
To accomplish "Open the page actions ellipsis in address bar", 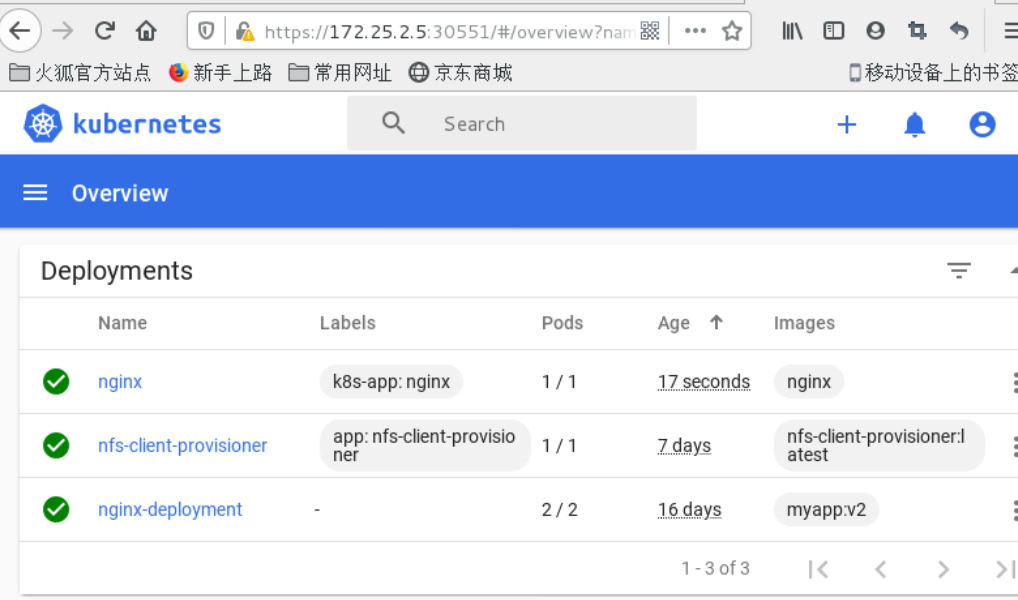I will 695,31.
